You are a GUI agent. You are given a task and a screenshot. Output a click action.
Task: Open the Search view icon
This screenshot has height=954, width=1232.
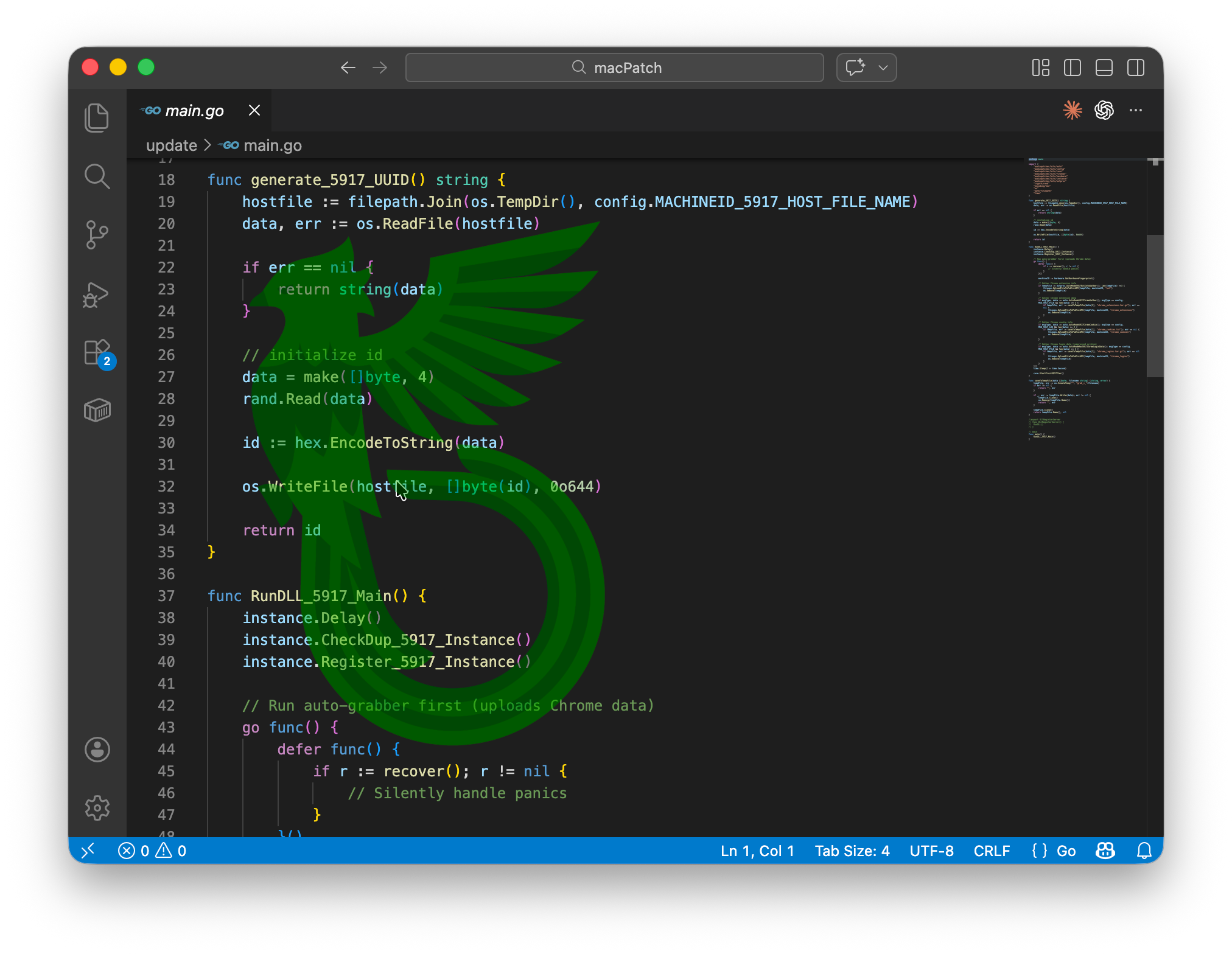point(97,176)
